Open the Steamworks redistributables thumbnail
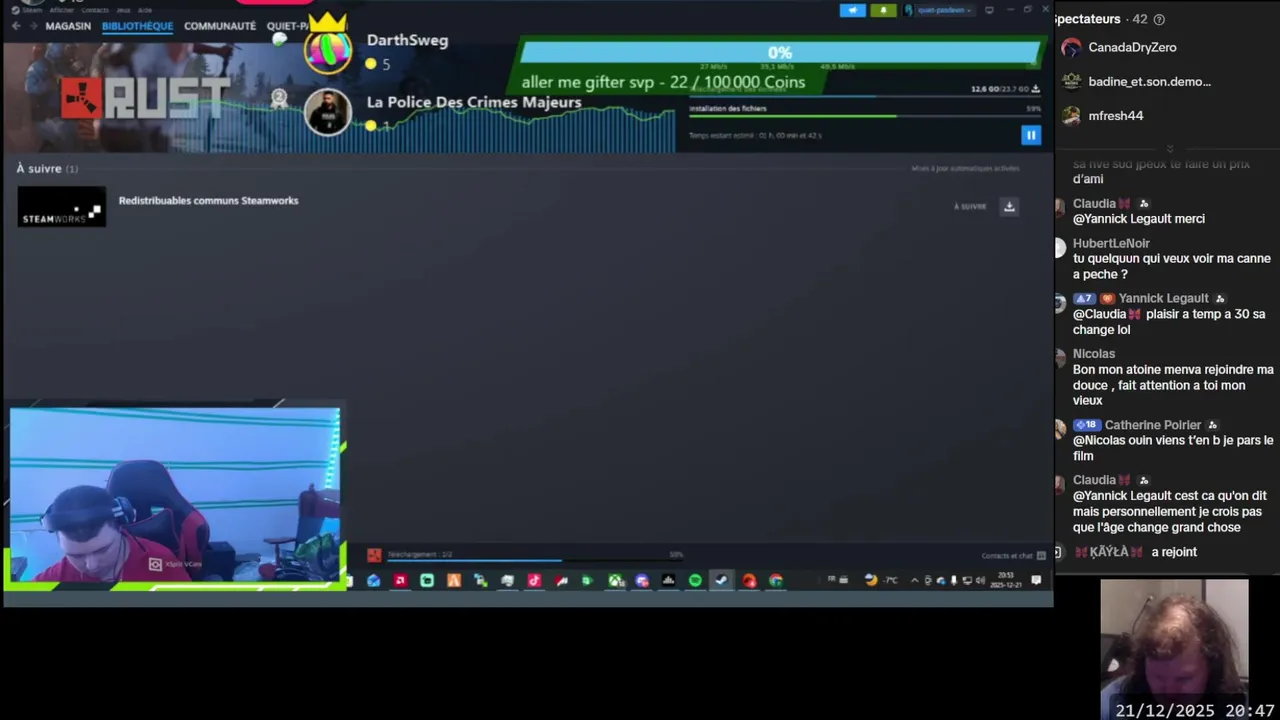1280x720 pixels. 61,206
